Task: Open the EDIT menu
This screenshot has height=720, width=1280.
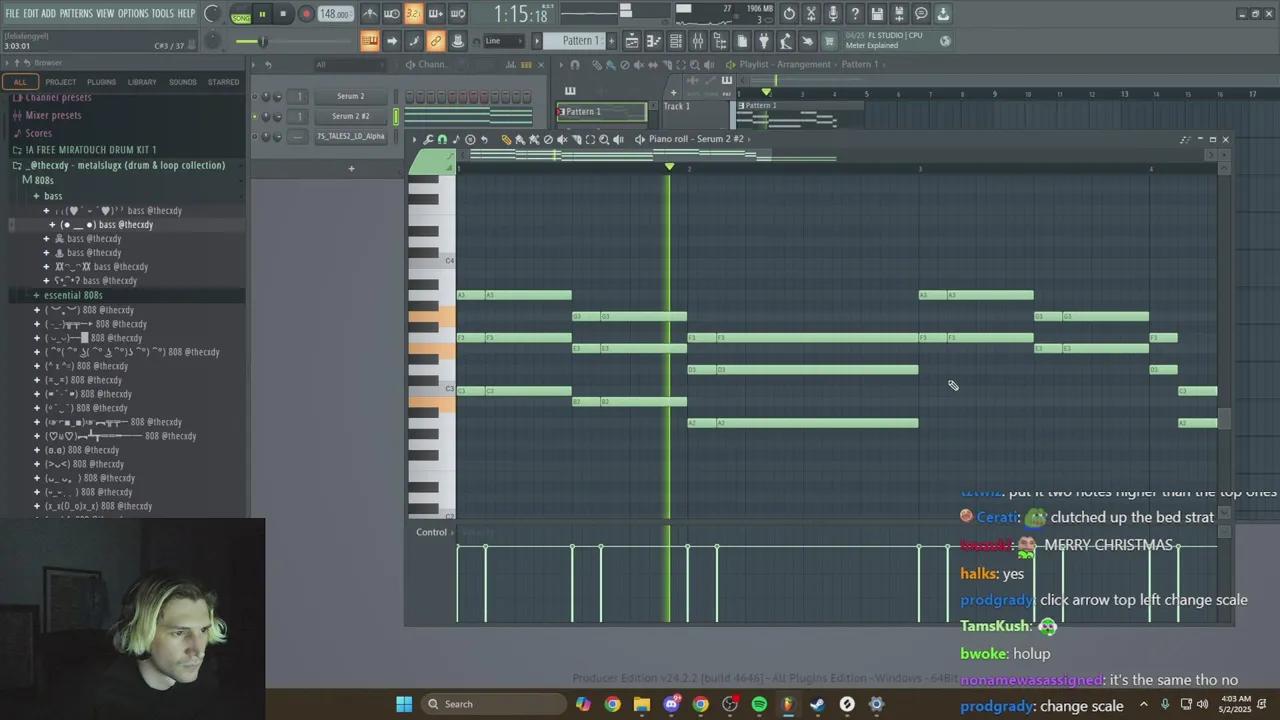Action: 31,13
